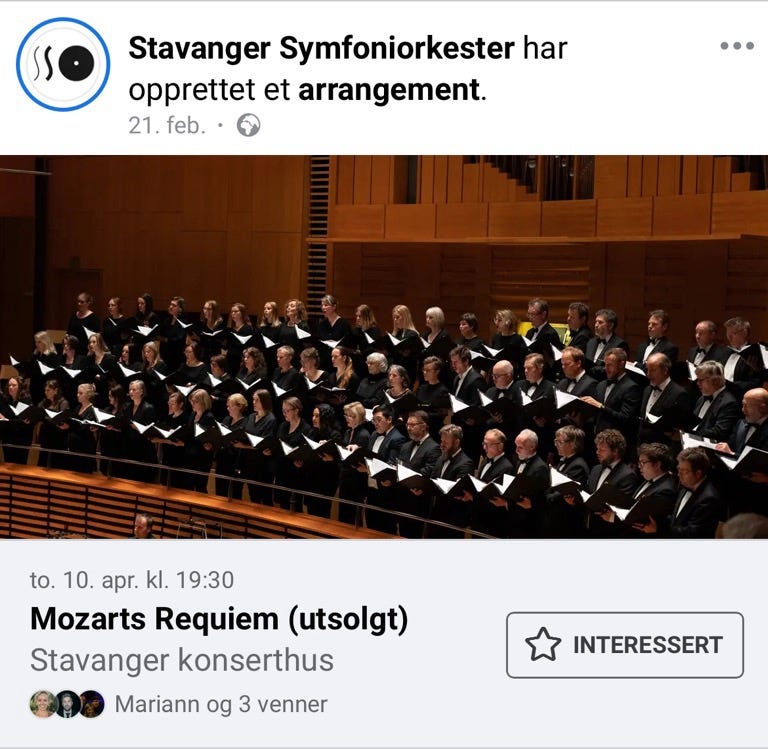Open the third friend avatar with the dark photo
The image size is (768, 749).
[x=92, y=704]
